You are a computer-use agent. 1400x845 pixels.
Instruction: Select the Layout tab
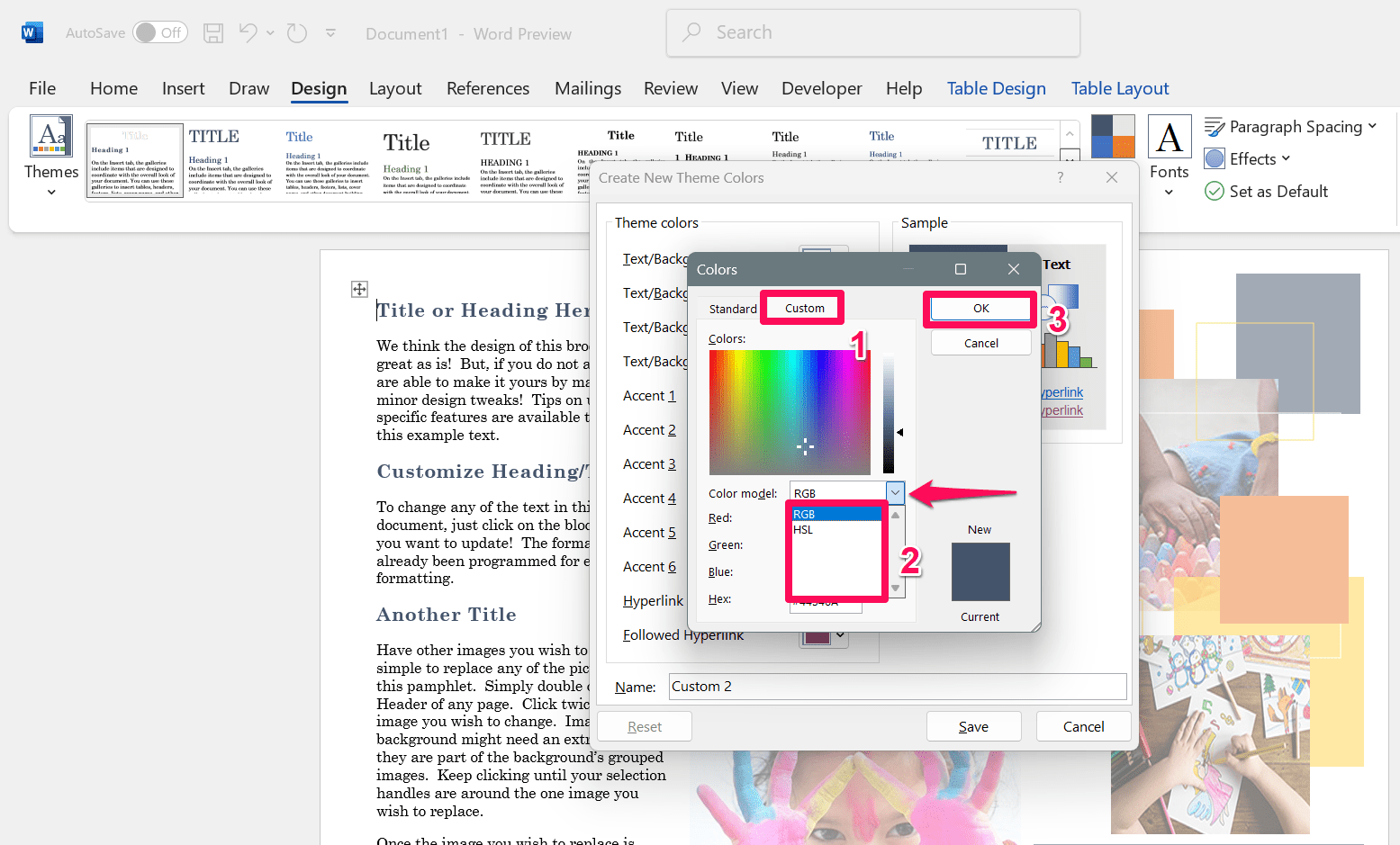pos(395,88)
